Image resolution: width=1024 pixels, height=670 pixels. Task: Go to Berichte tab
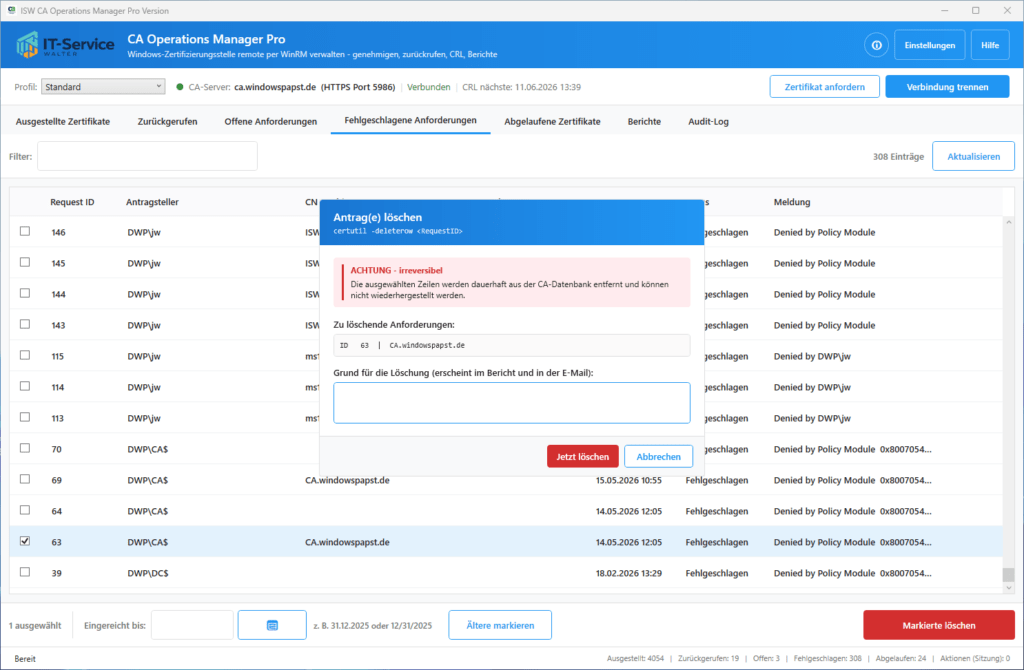click(x=644, y=121)
